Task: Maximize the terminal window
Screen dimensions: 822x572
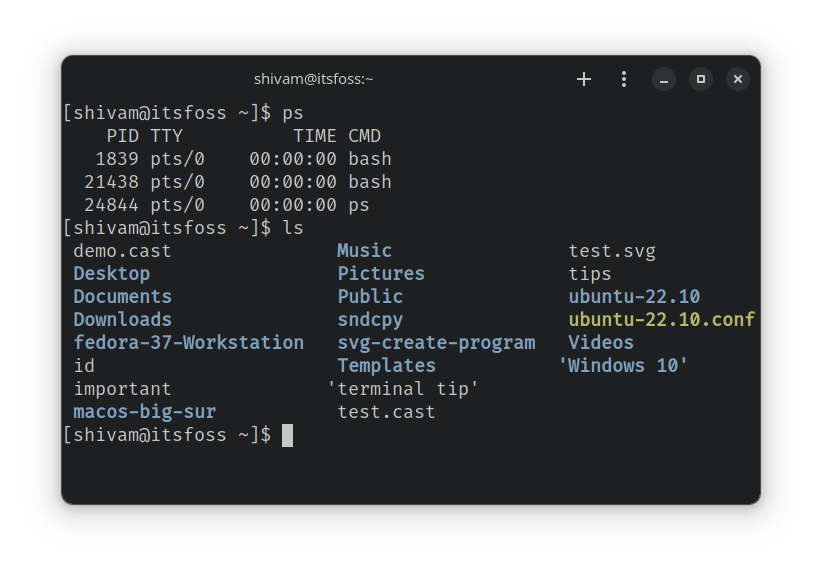Action: point(701,79)
